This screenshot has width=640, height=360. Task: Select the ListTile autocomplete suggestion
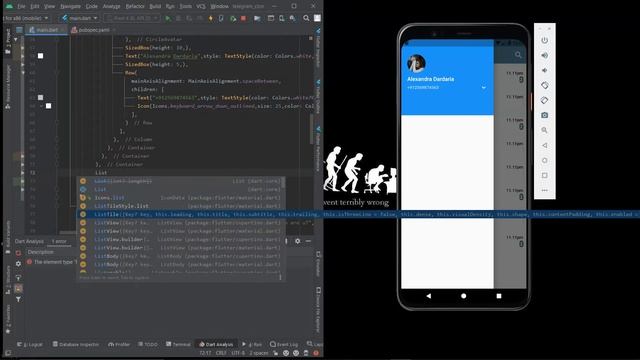[358, 214]
